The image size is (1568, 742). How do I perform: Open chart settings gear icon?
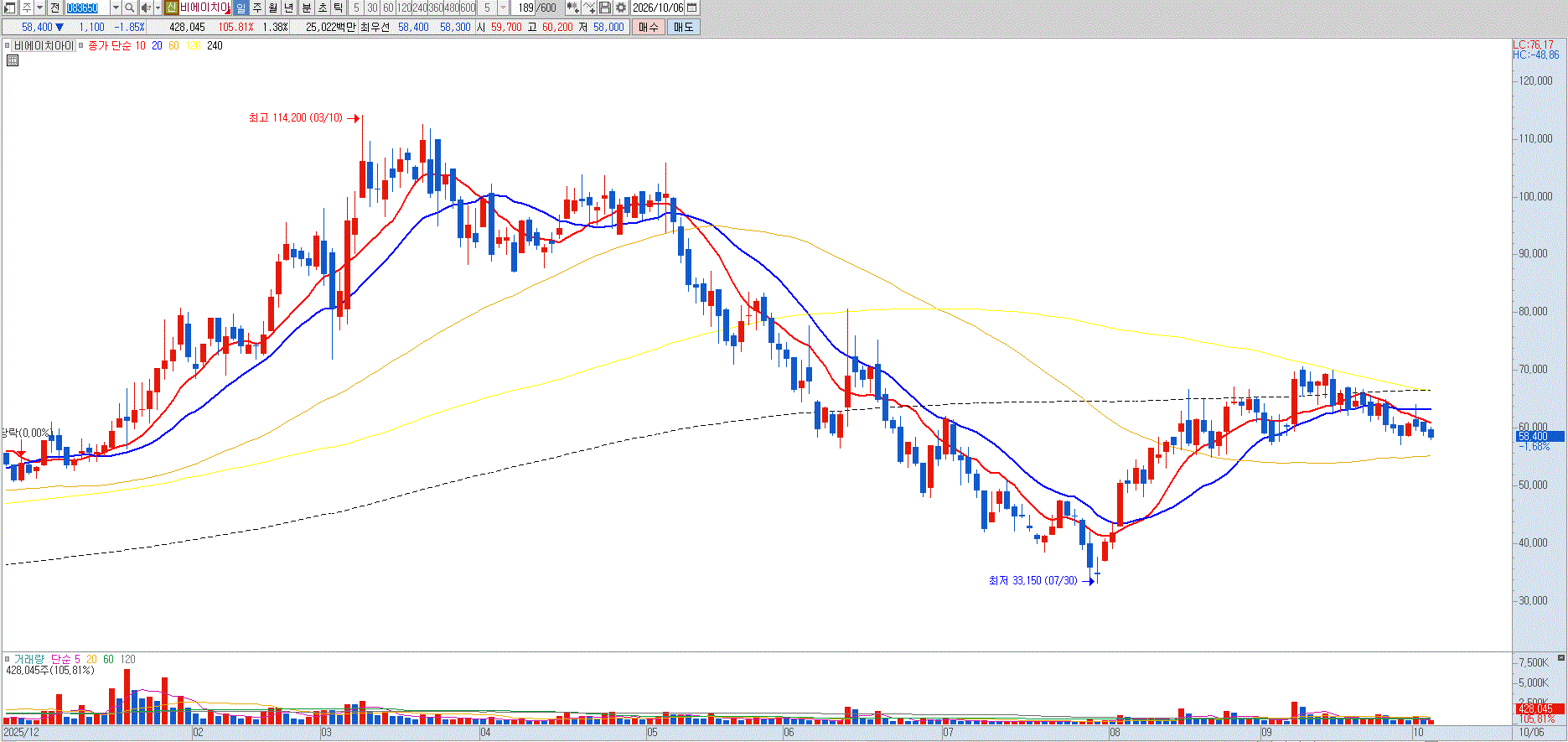point(621,8)
